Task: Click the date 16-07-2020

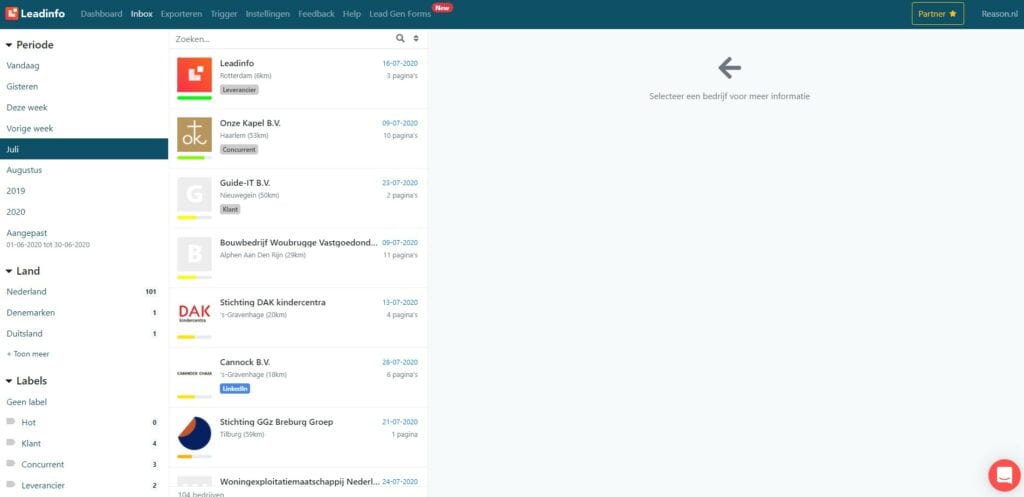Action: [x=400, y=63]
